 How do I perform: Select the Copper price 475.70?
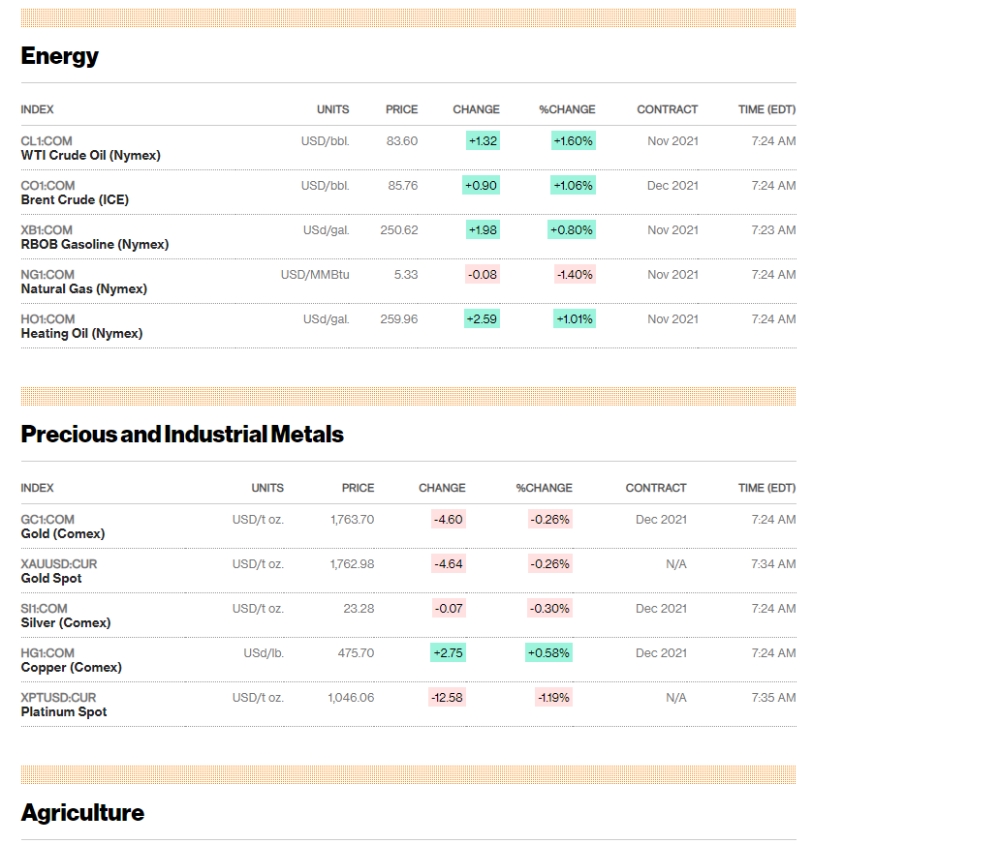[356, 653]
